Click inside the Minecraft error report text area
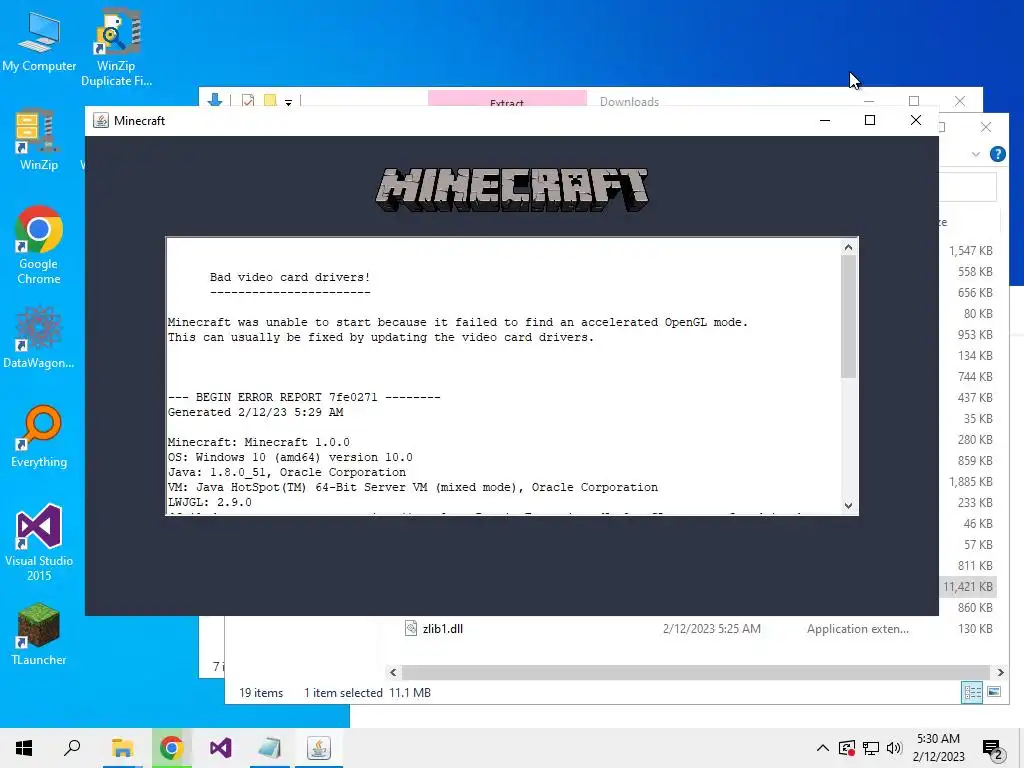Screen dimensions: 1024x768 point(503,376)
